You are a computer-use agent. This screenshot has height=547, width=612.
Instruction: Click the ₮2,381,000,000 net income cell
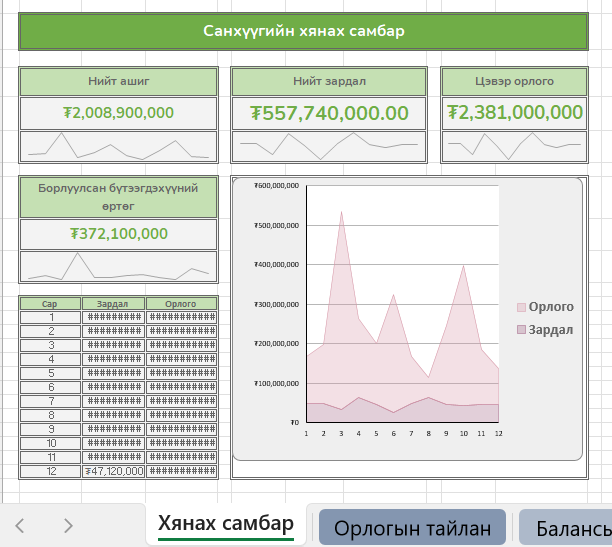click(514, 113)
